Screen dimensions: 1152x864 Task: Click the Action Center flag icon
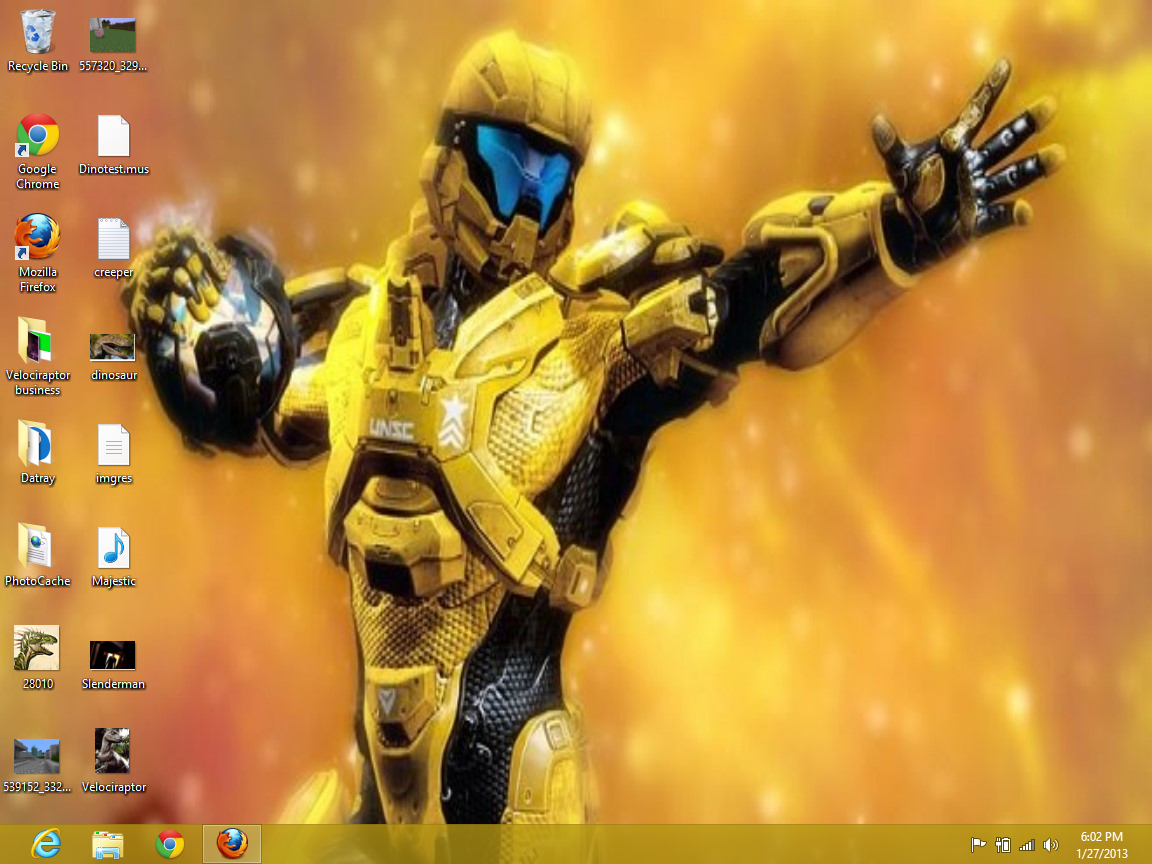pos(979,845)
